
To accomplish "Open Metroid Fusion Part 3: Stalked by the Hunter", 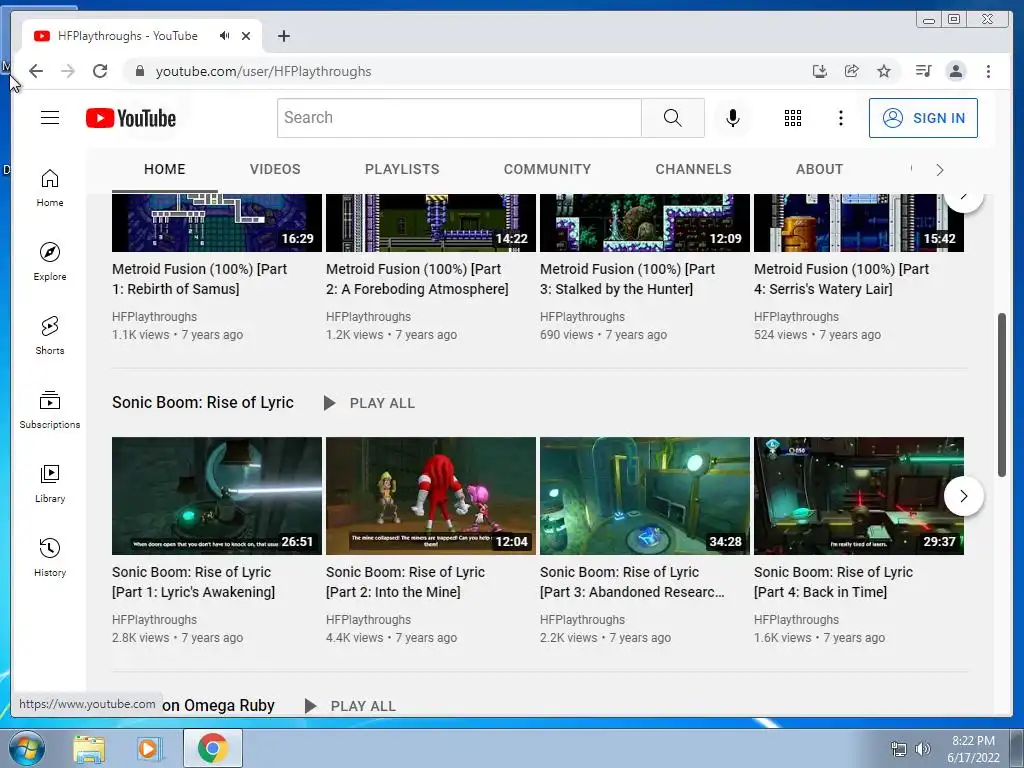I will pyautogui.click(x=628, y=279).
